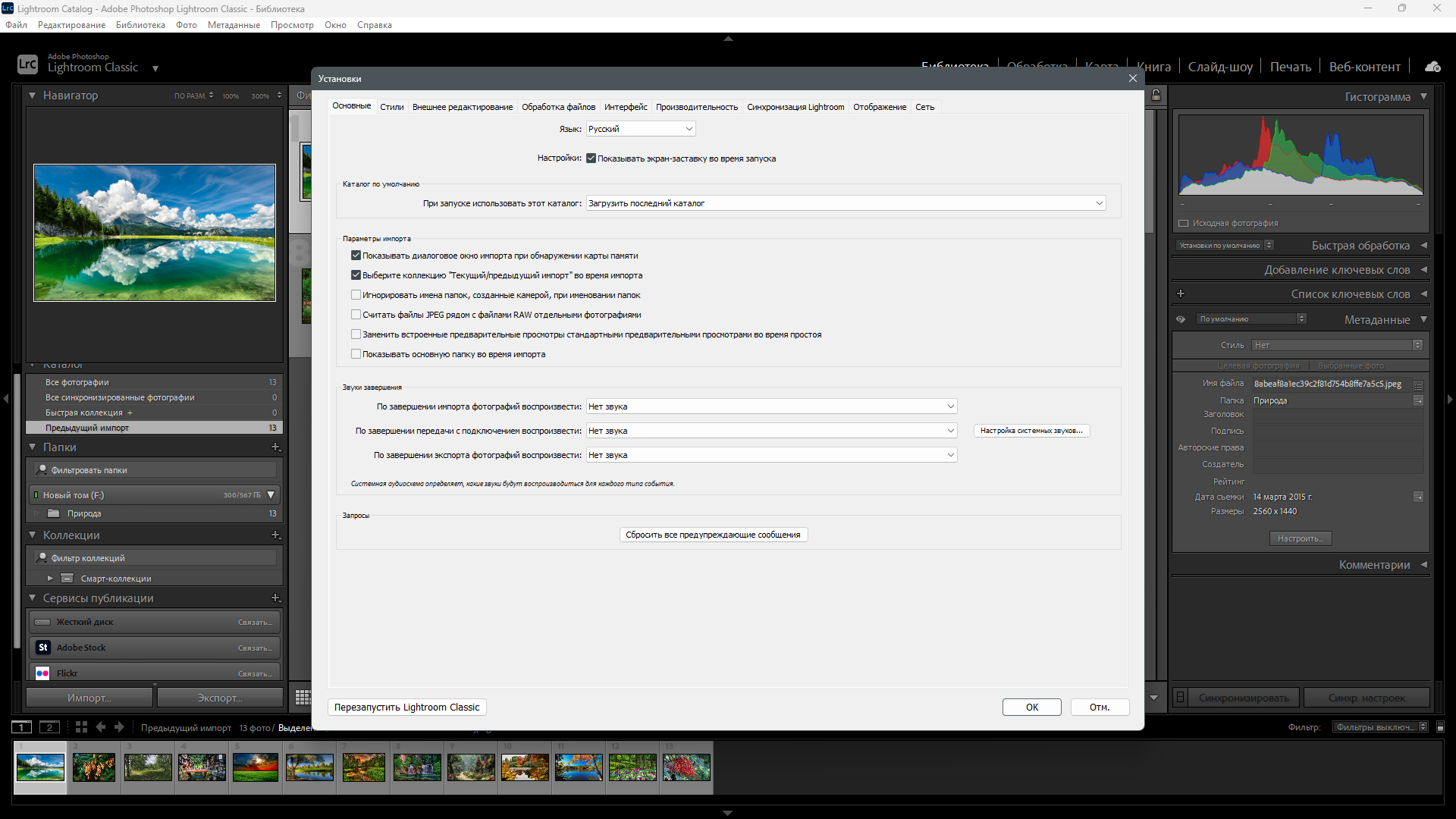Click the padlock icon beside the filter bar

pyautogui.click(x=1156, y=96)
